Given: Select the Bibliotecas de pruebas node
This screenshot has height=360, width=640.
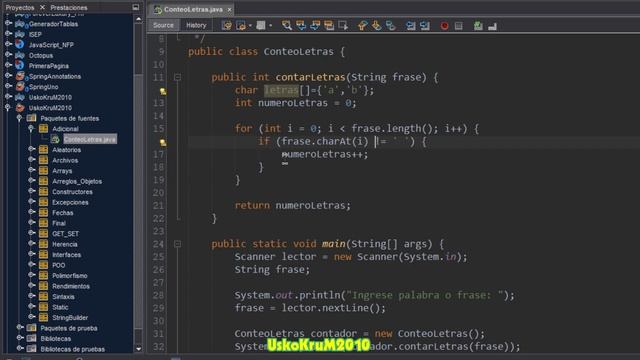Looking at the screenshot, I should [x=72, y=349].
